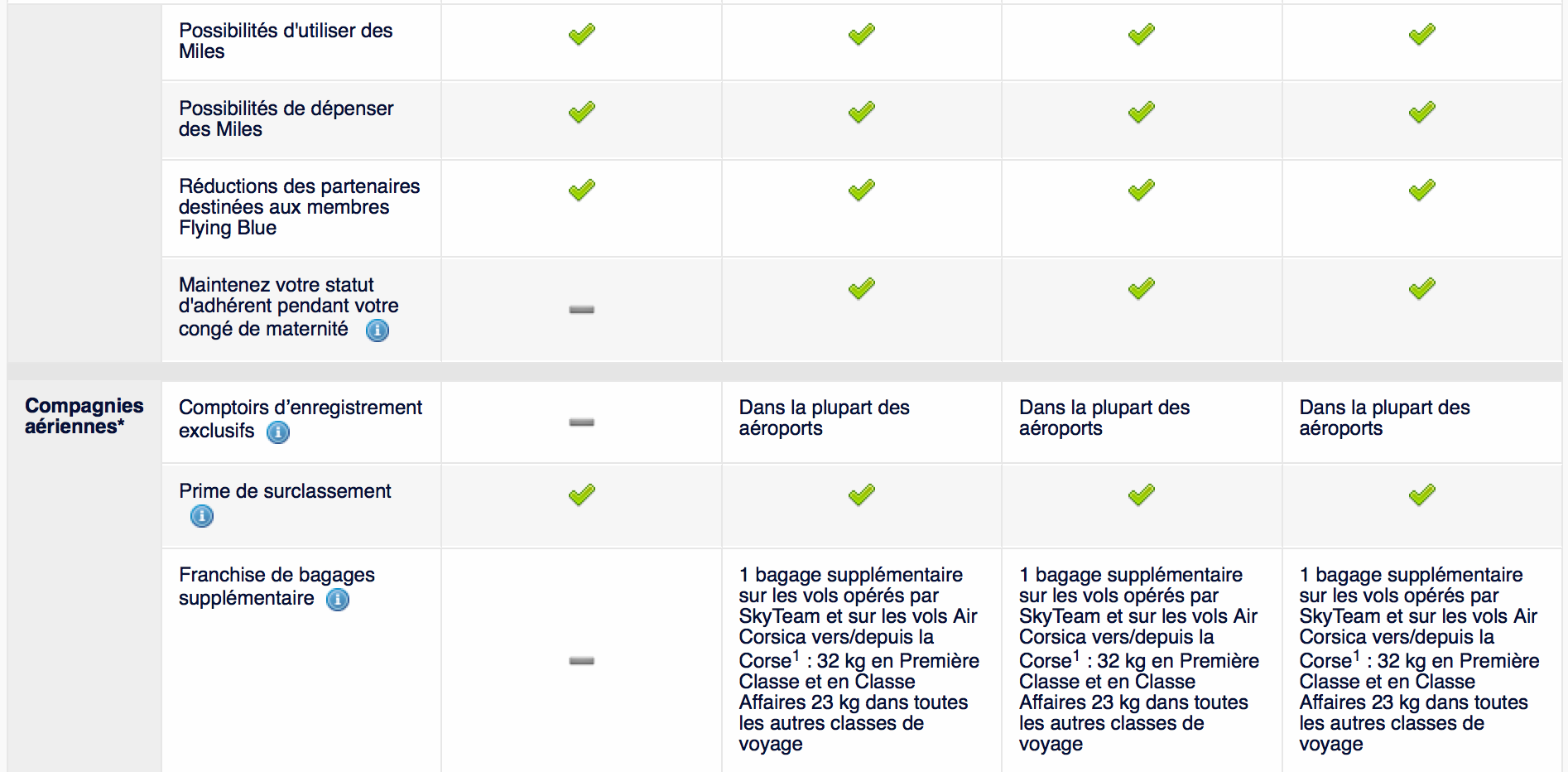Click Réductions des partenaires row label
The height and width of the screenshot is (772, 1568).
[299, 207]
